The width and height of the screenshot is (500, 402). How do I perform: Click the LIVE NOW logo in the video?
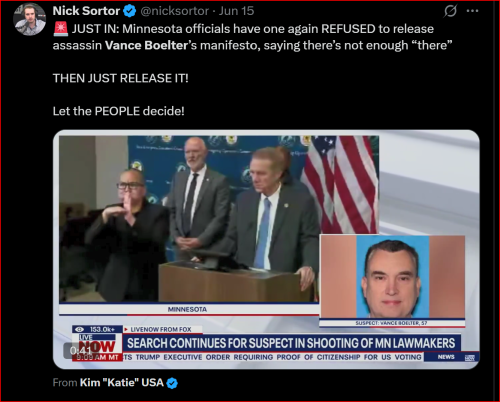tap(97, 347)
